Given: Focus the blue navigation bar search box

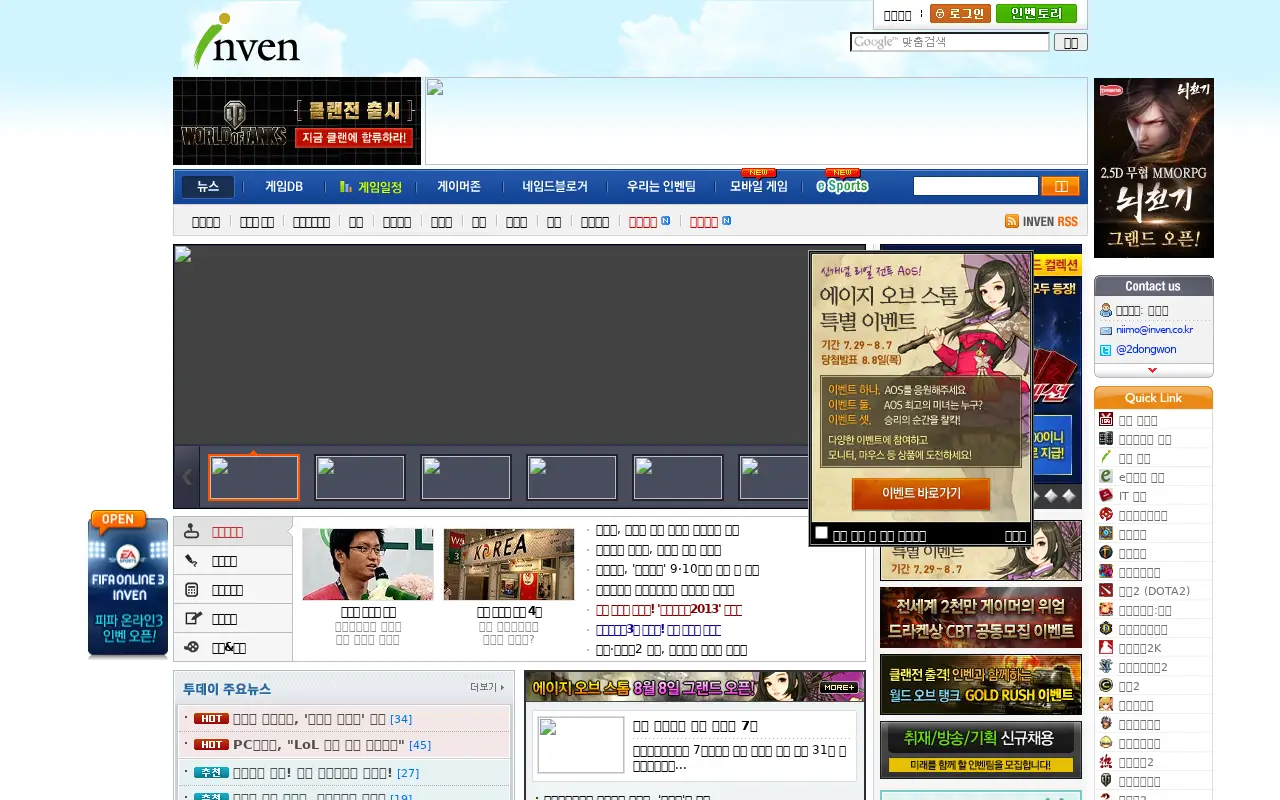Looking at the screenshot, I should (x=975, y=186).
